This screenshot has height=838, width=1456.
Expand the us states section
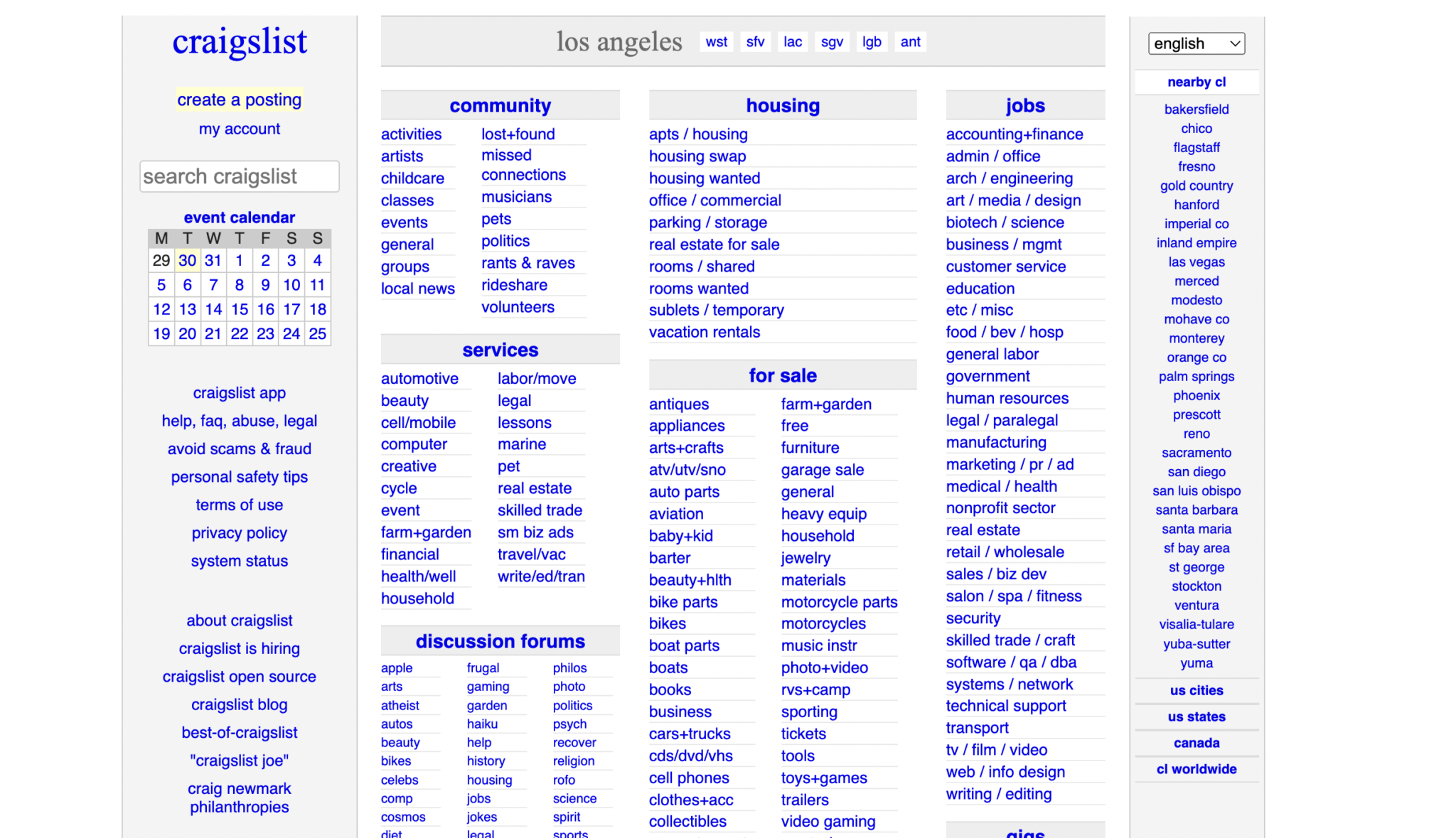pyautogui.click(x=1196, y=716)
